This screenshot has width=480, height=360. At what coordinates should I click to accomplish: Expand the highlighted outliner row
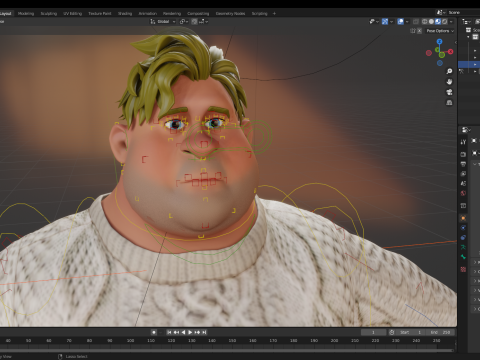(475, 64)
